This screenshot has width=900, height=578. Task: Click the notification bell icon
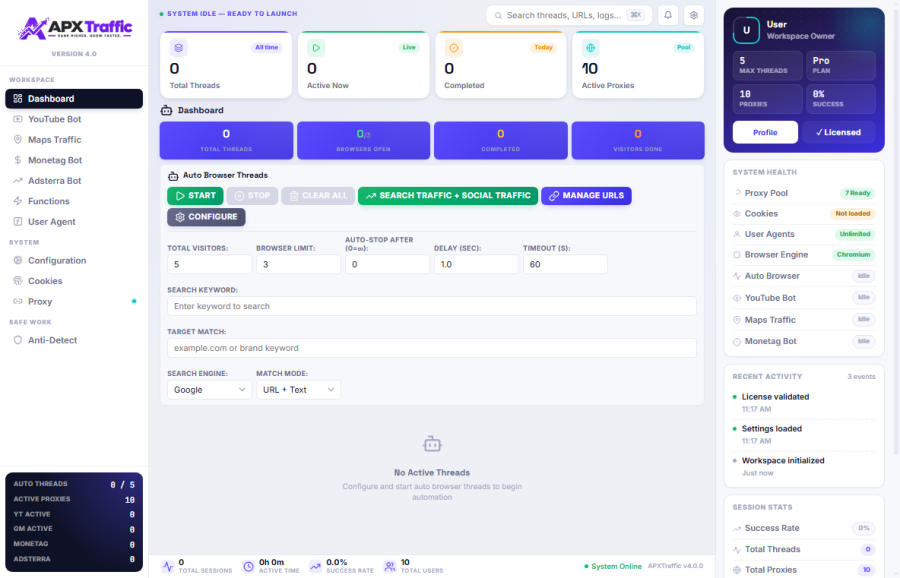(668, 15)
